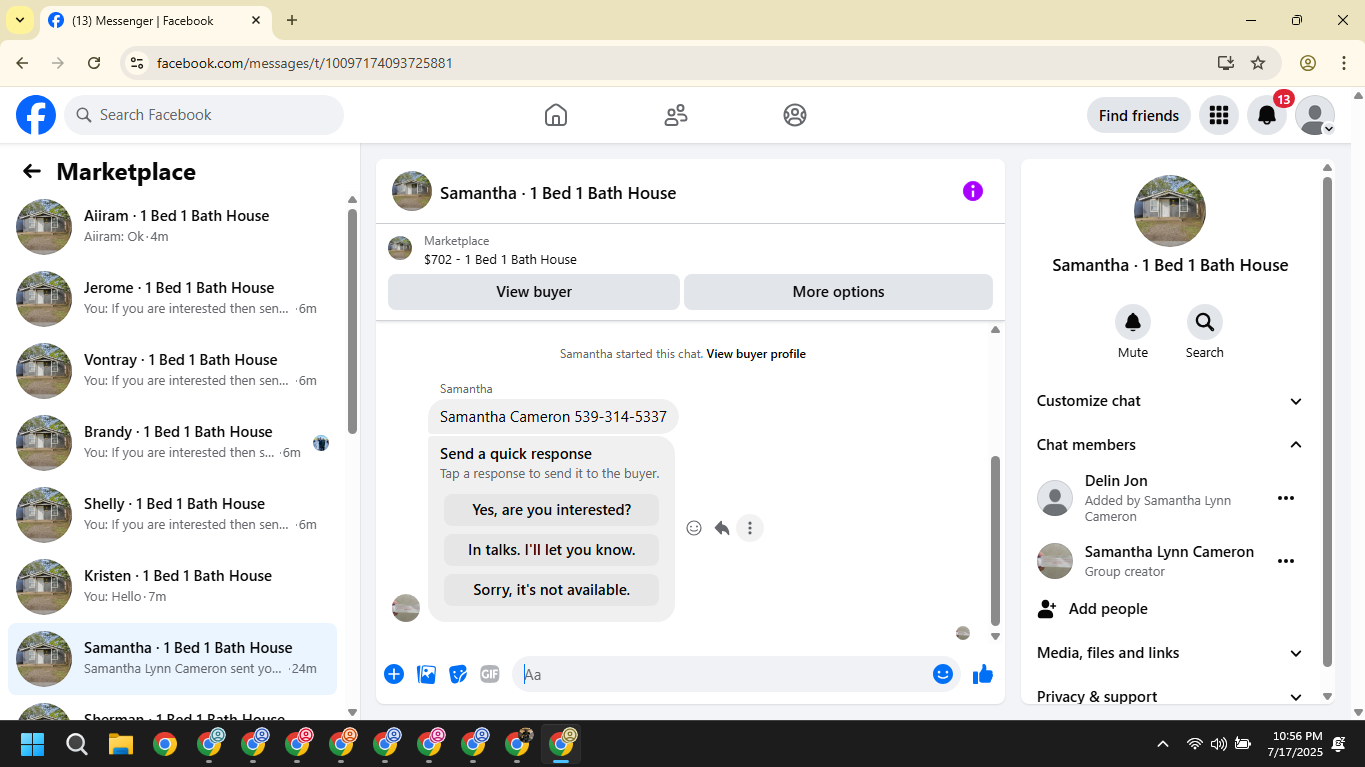Click the Facebook logo
Screen dimensions: 1365x767
[x=36, y=115]
